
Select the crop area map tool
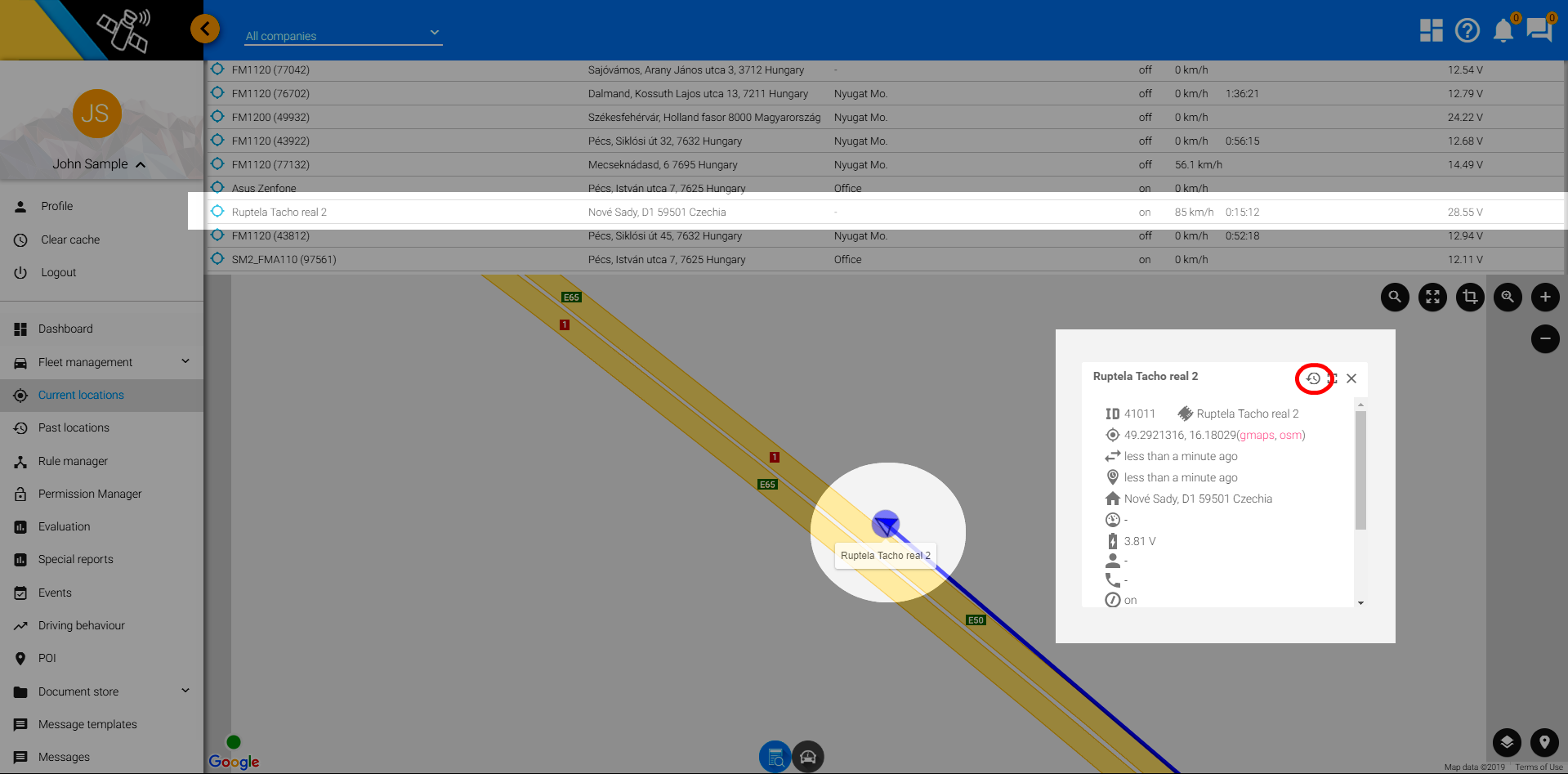click(x=1470, y=297)
